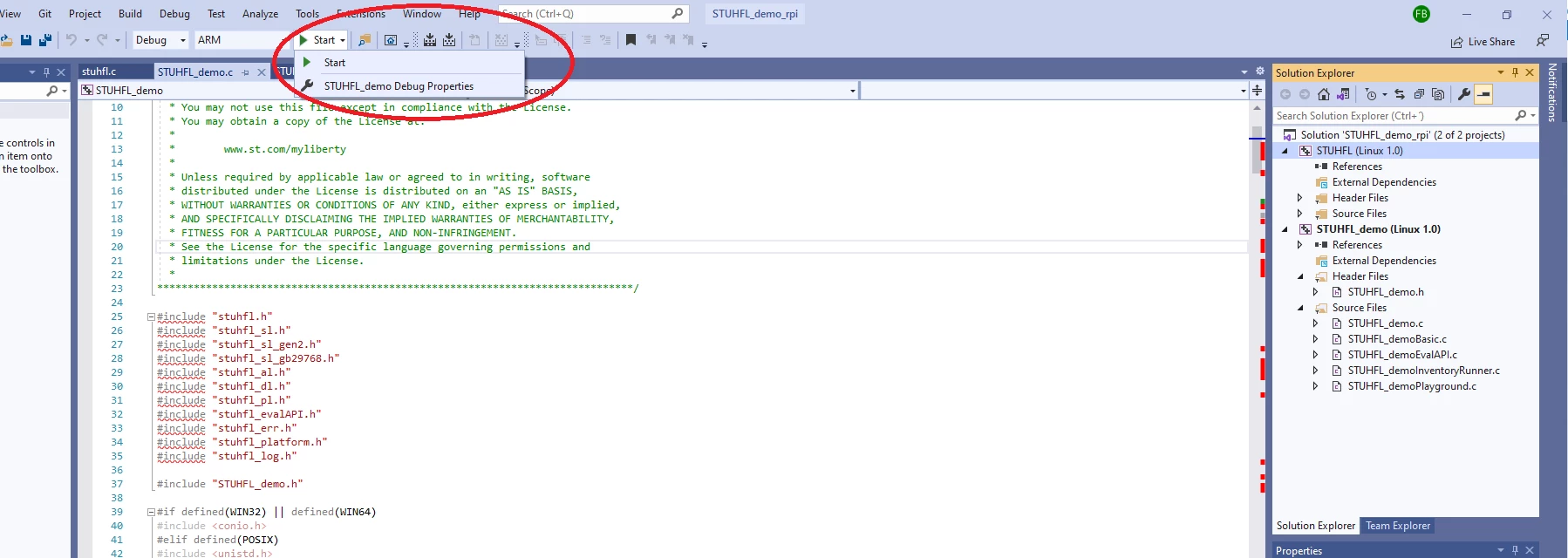Switch views icon in Solution Explorer

pos(1343,94)
